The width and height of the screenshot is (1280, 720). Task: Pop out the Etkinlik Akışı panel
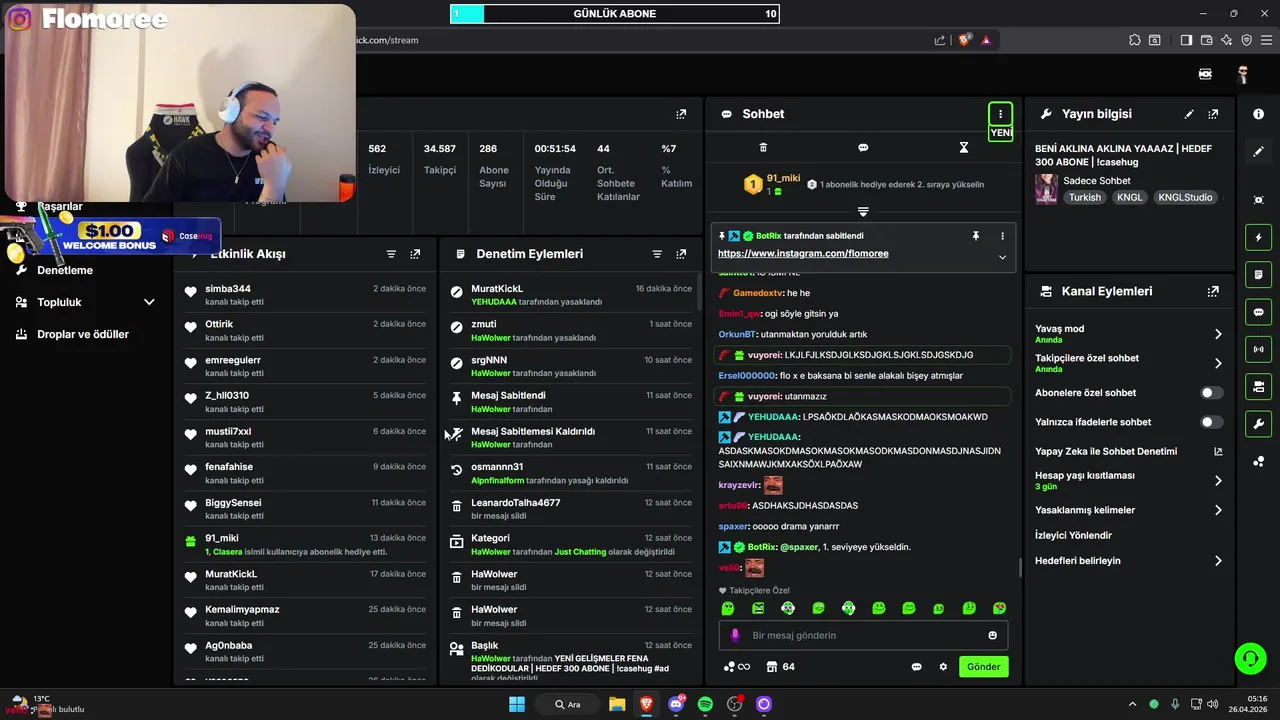click(415, 254)
